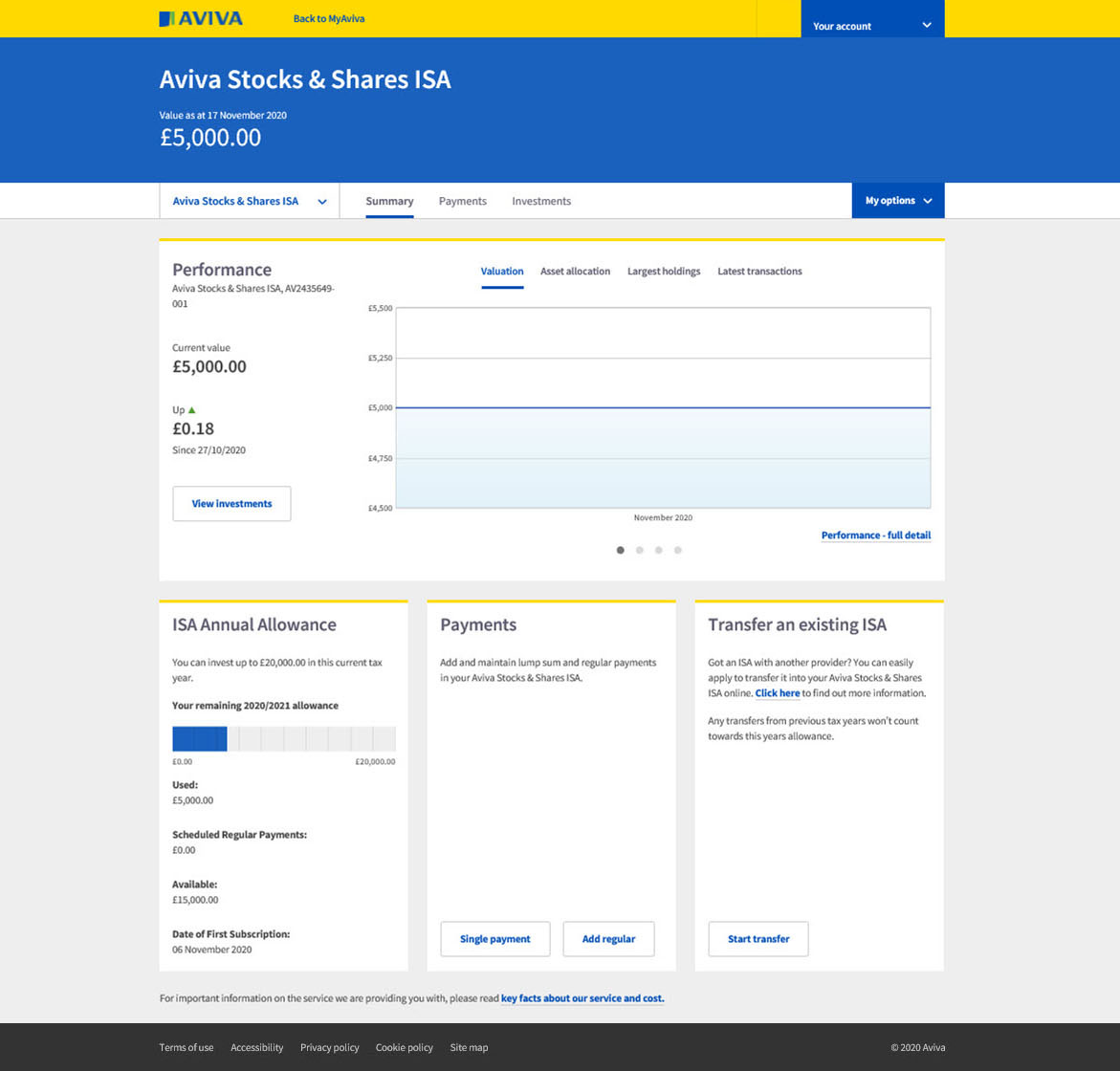Open the Cookie policy footer link
This screenshot has height=1071, width=1120.
click(405, 1047)
